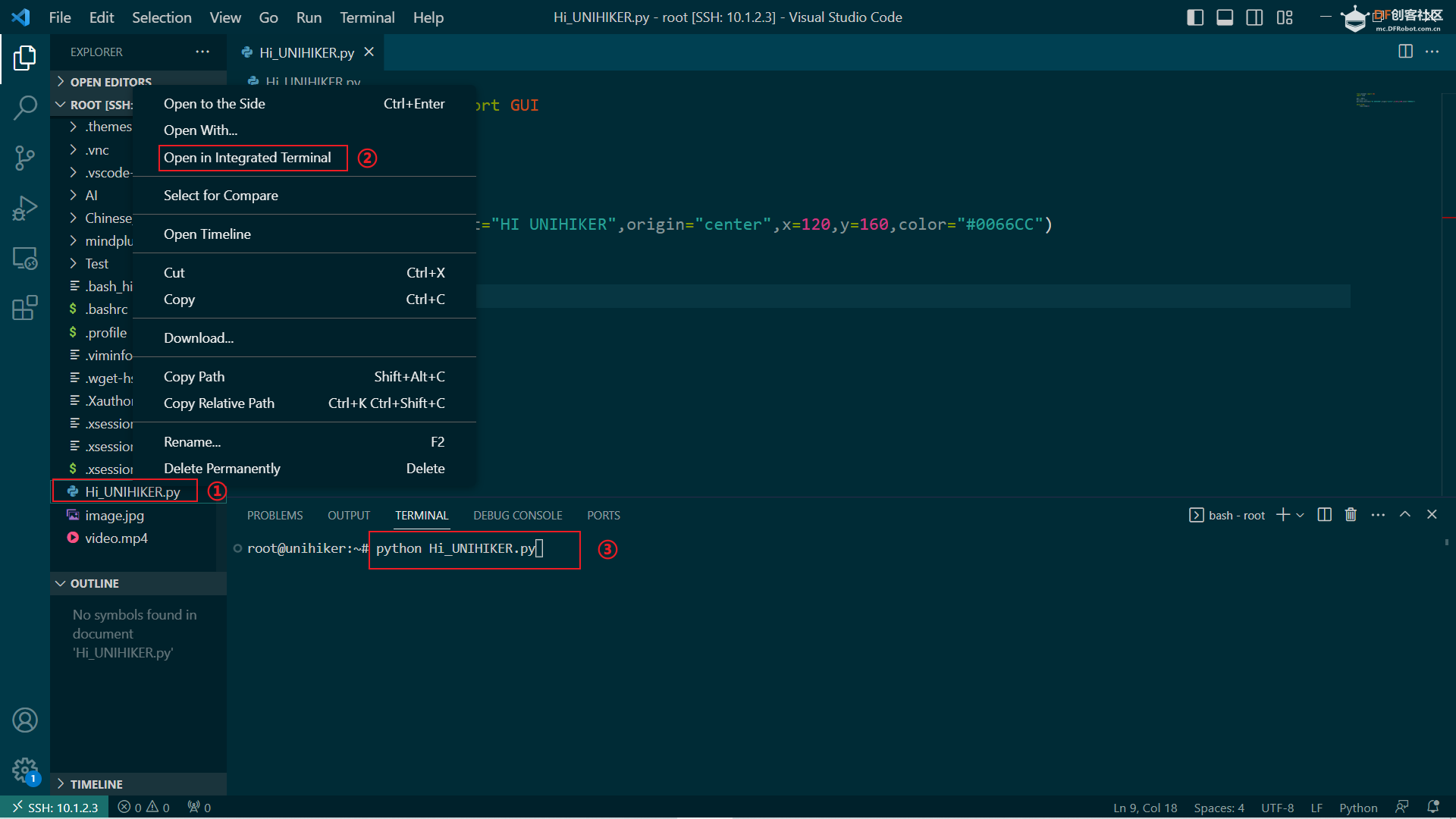Split the terminal pane
Image resolution: width=1456 pixels, height=819 pixels.
[1325, 515]
